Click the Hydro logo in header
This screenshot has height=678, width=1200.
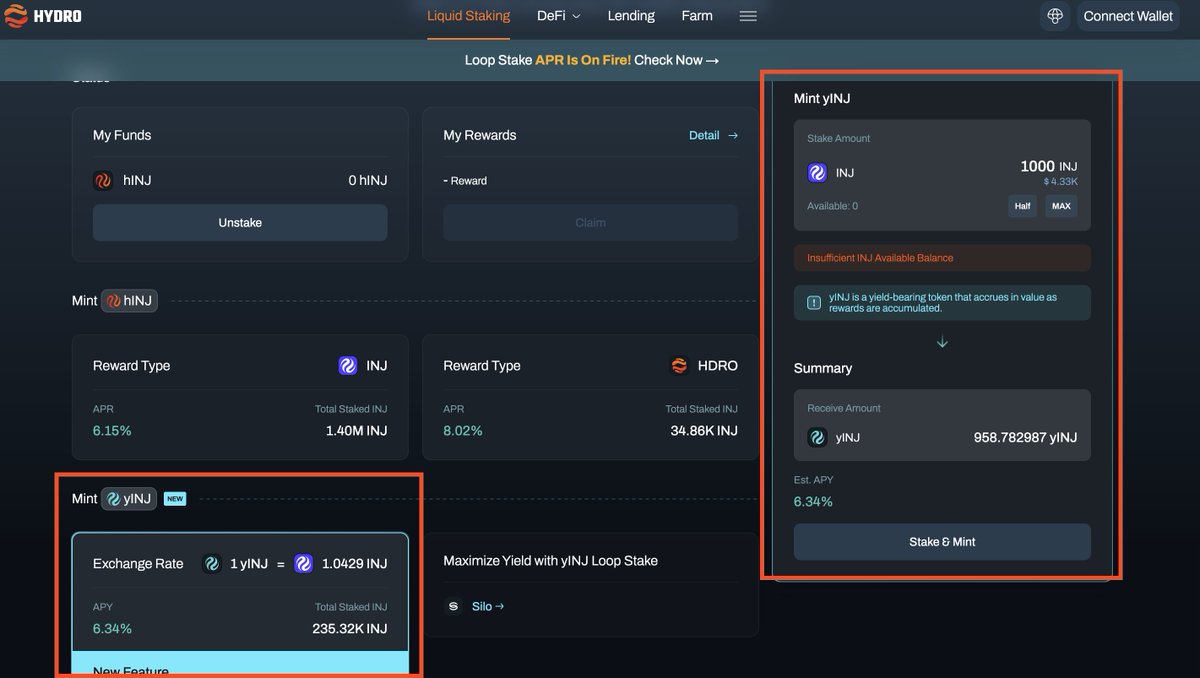(44, 16)
